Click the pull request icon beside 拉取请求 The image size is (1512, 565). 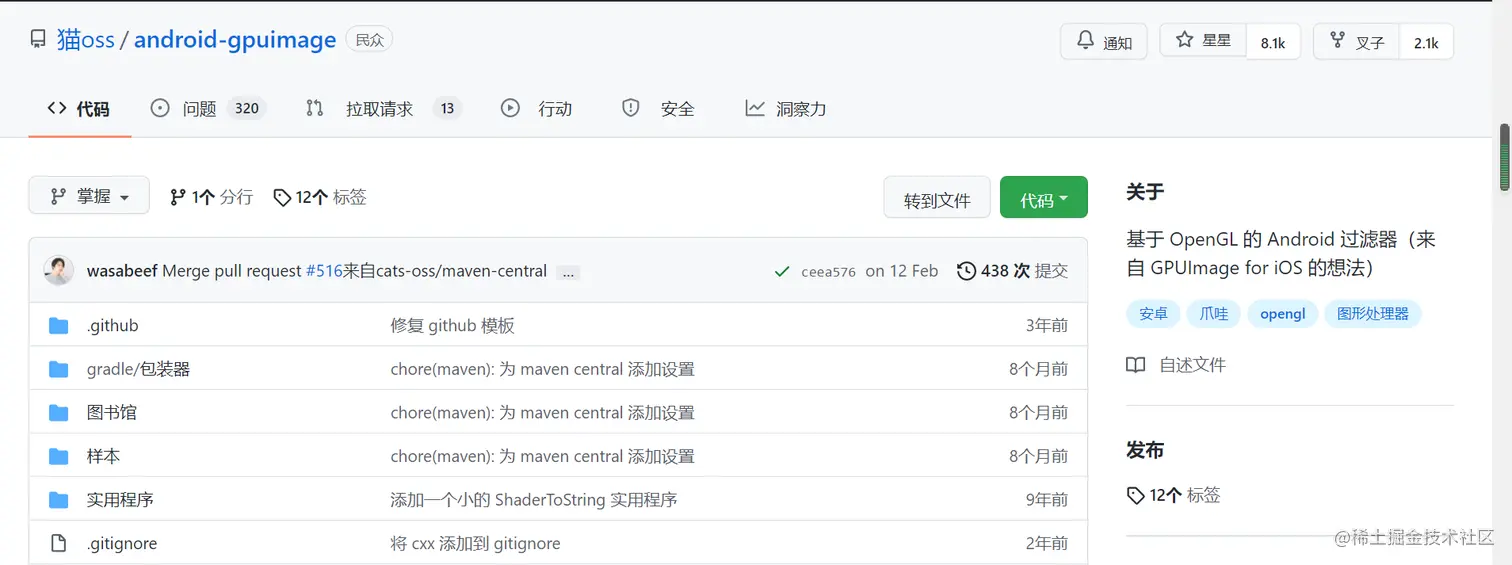[315, 108]
